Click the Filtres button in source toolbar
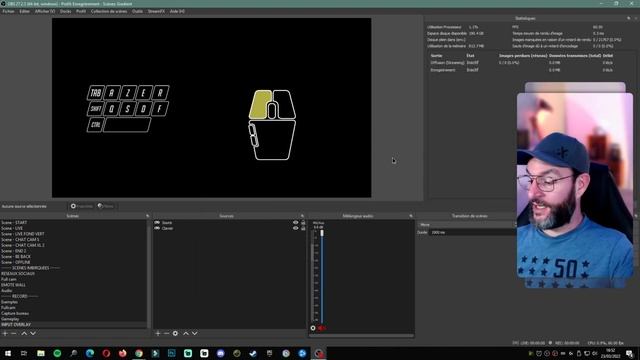This screenshot has width=640, height=360. pyautogui.click(x=106, y=206)
